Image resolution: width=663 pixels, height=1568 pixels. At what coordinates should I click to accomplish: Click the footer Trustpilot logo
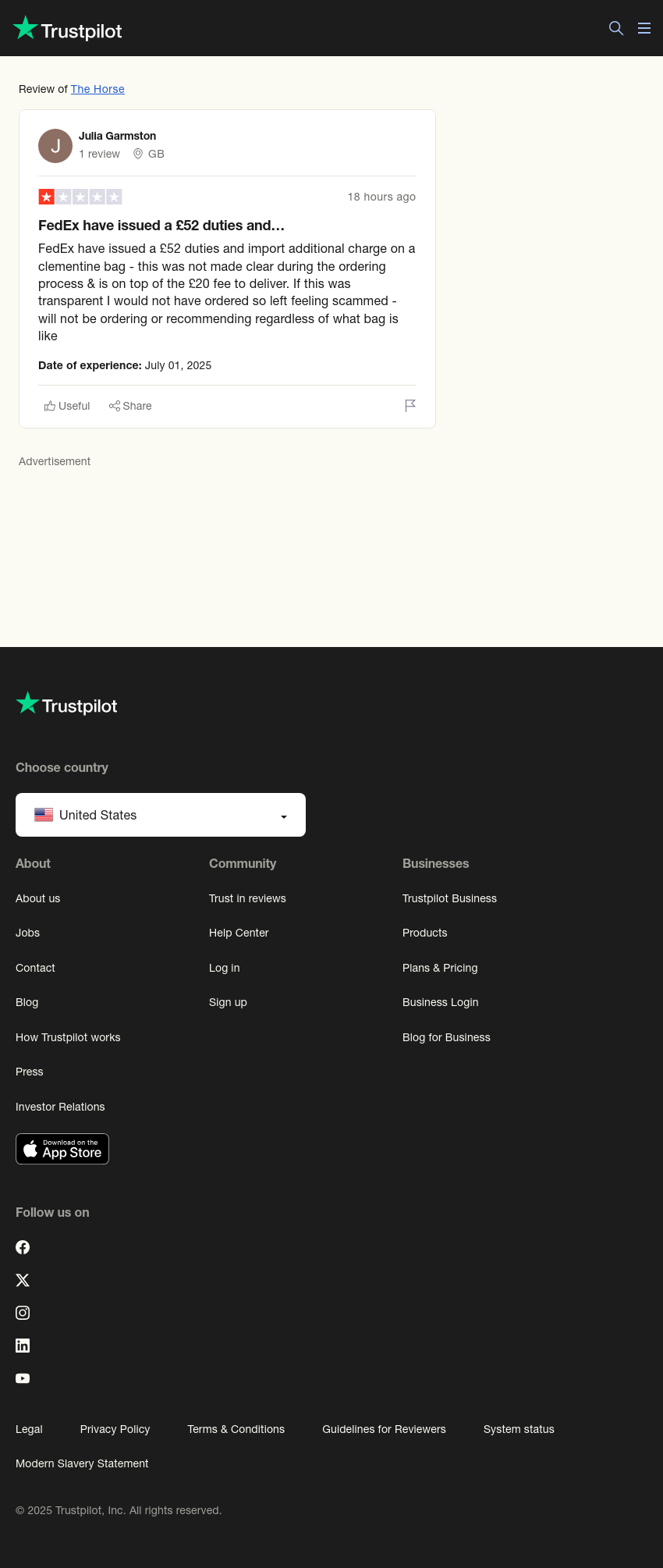pos(67,704)
